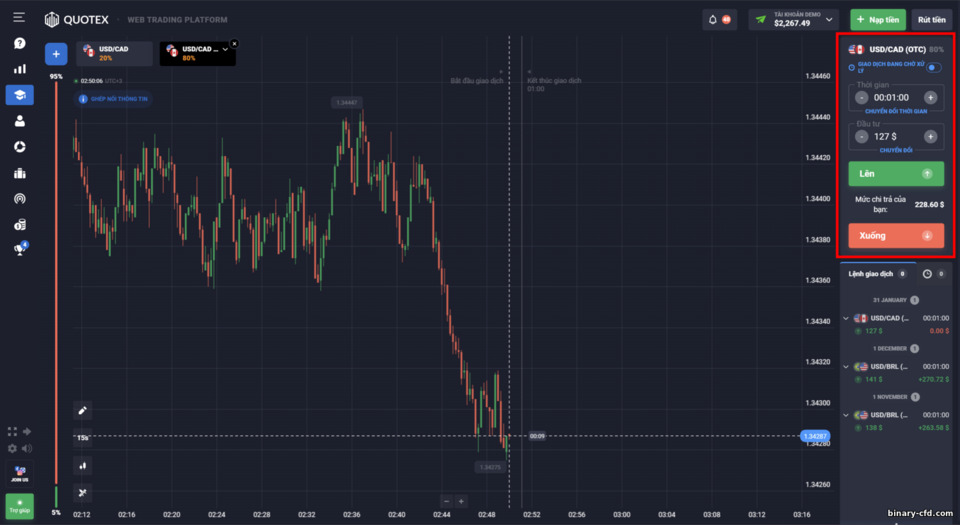The height and width of the screenshot is (525, 960).
Task: Open the chart indicators tool icon
Action: tap(83, 492)
